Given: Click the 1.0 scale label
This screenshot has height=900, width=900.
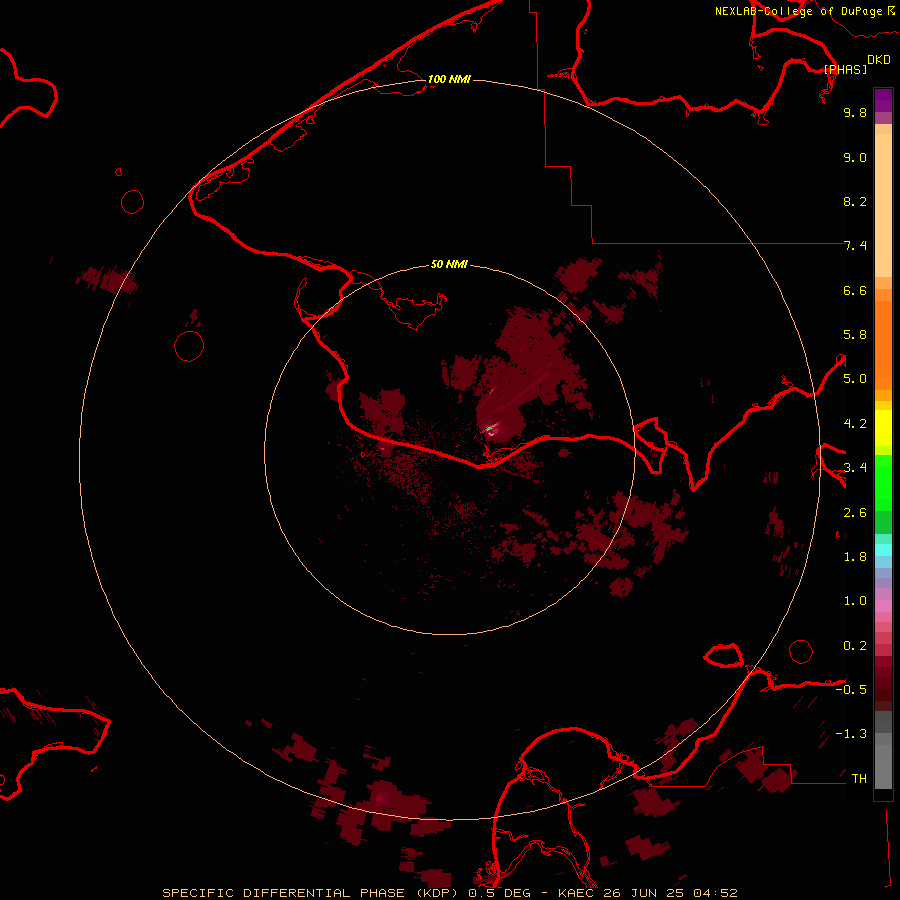Looking at the screenshot, I should tap(855, 601).
